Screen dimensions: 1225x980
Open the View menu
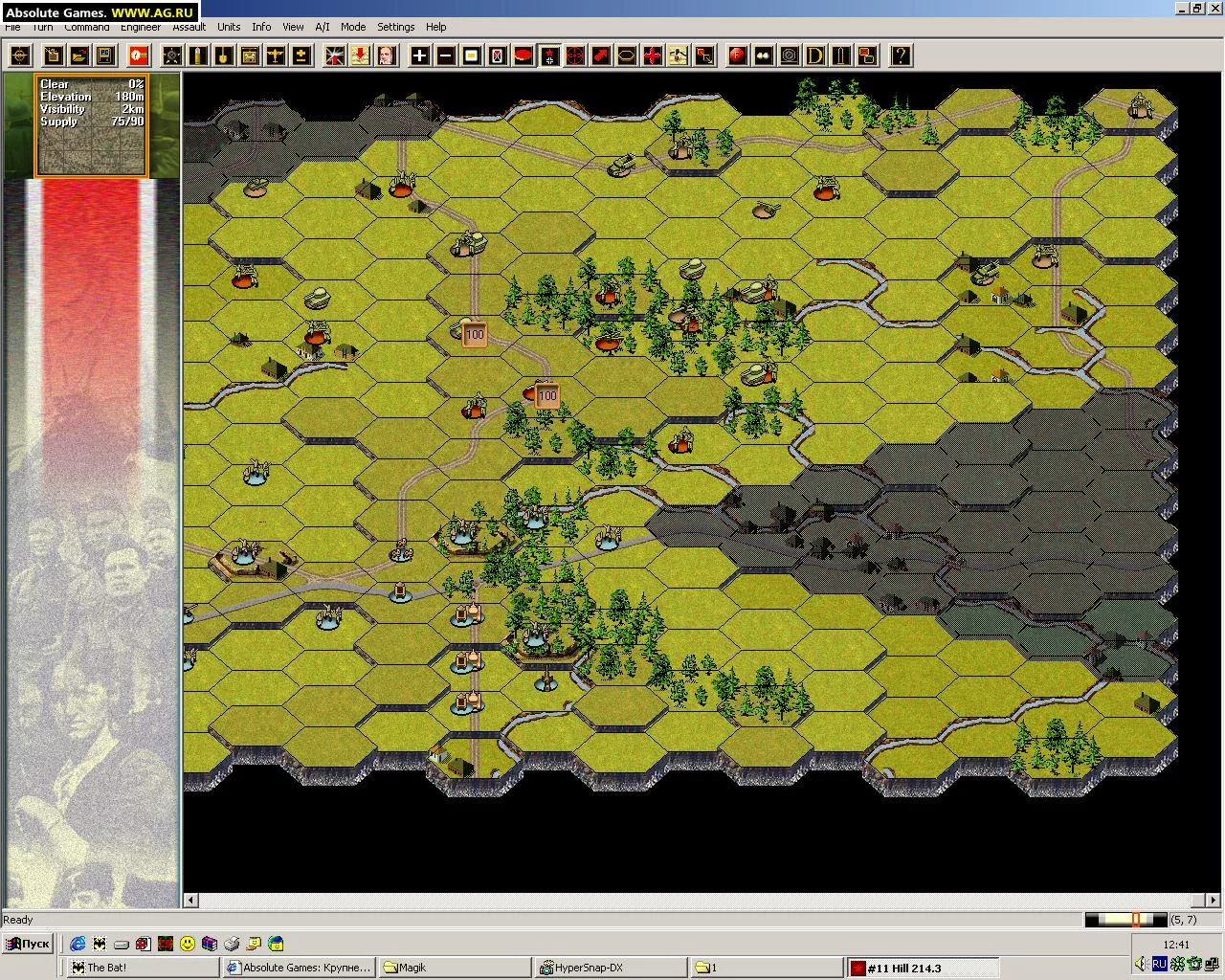[294, 27]
